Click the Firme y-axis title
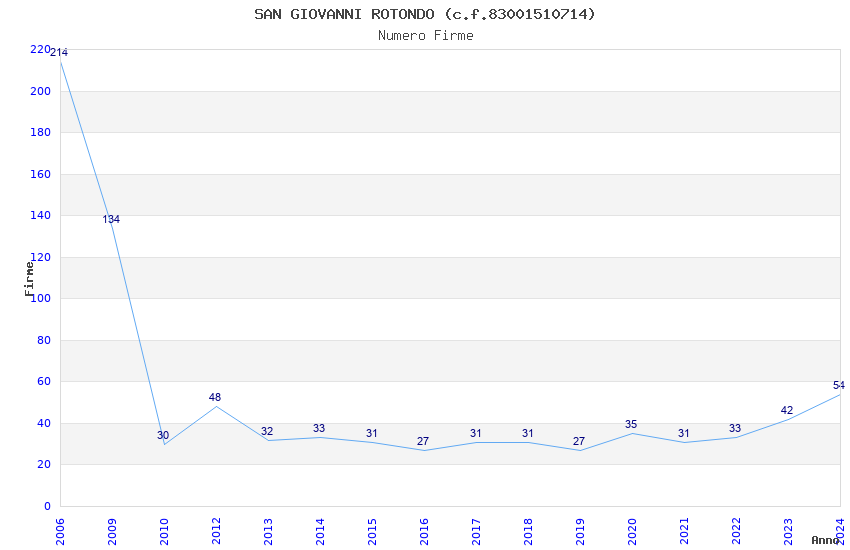The width and height of the screenshot is (850, 550). point(29,279)
